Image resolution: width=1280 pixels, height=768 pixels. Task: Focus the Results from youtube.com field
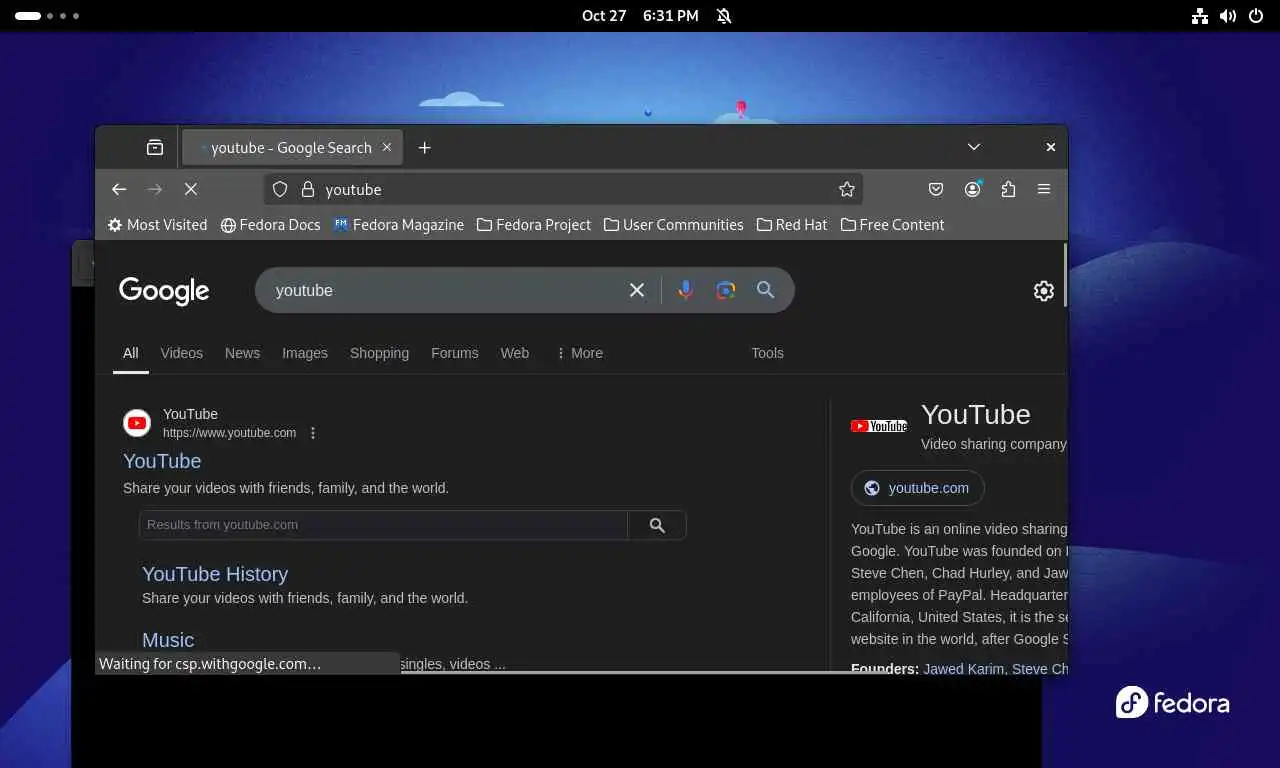click(383, 525)
